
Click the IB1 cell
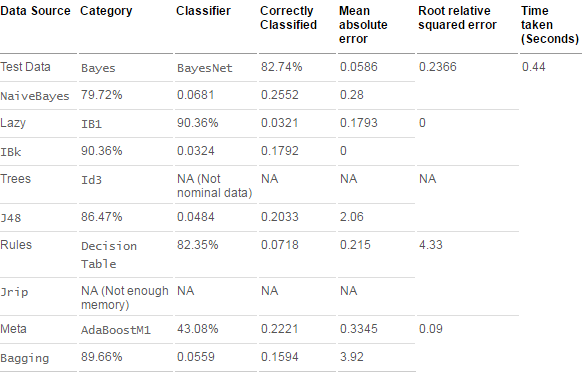(x=91, y=124)
